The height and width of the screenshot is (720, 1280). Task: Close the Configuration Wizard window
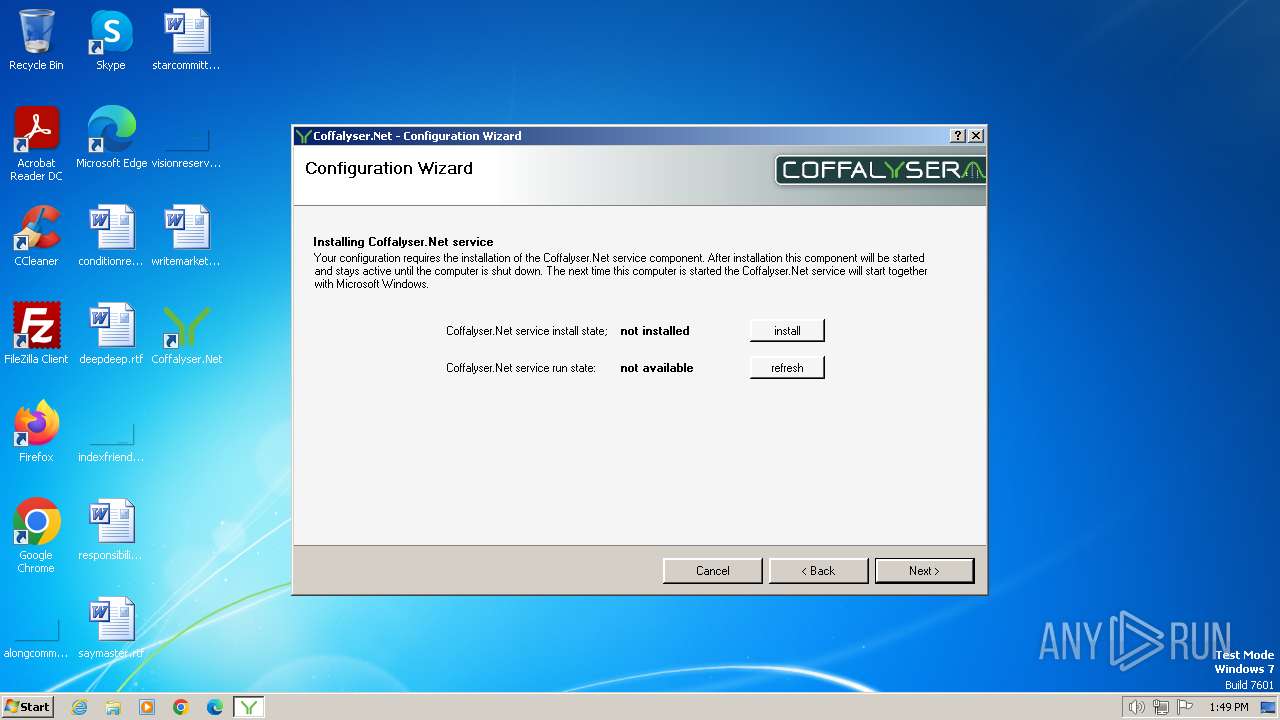tap(976, 136)
